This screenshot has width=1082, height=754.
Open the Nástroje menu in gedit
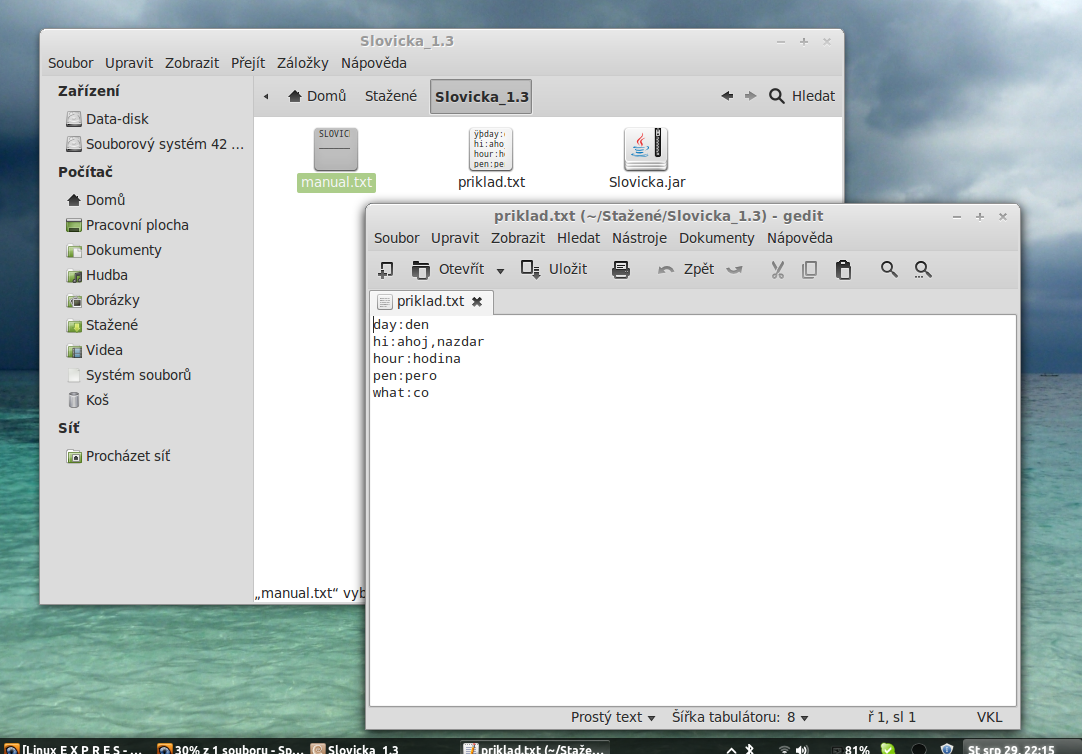coord(639,238)
